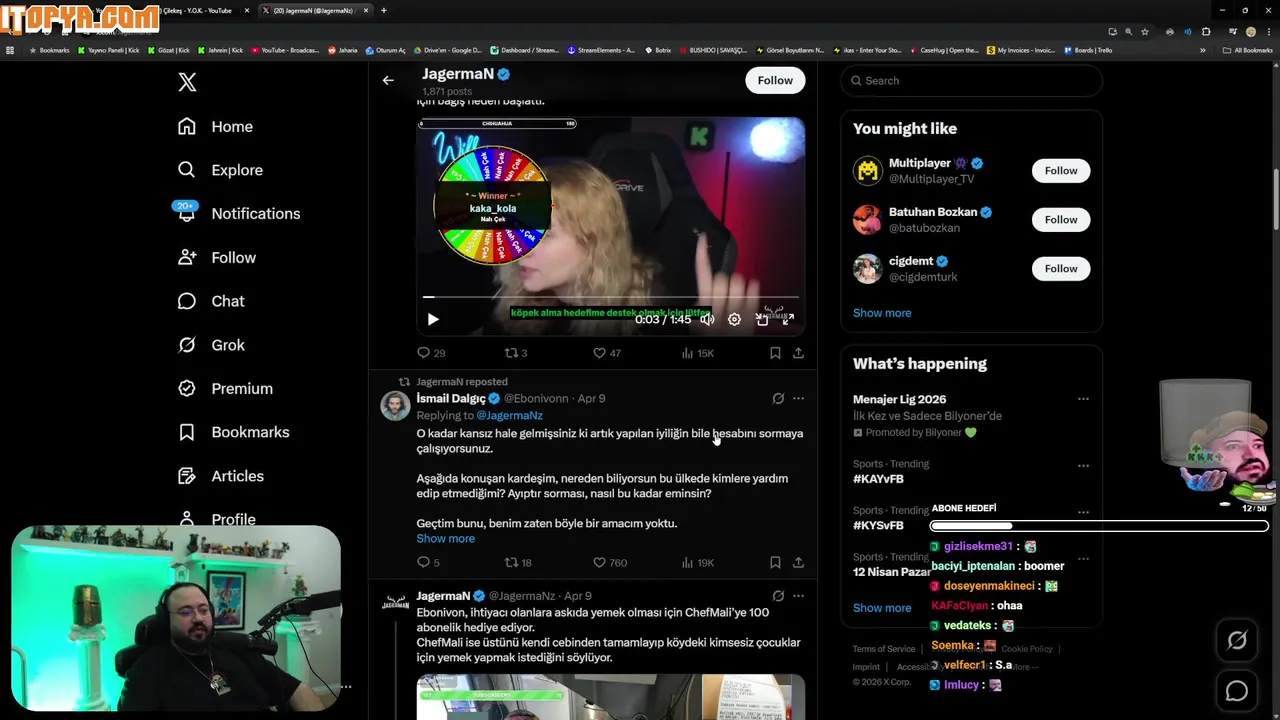Image resolution: width=1280 pixels, height=720 pixels.
Task: Reply to the video tweet with 29 replies
Action: pos(431,353)
